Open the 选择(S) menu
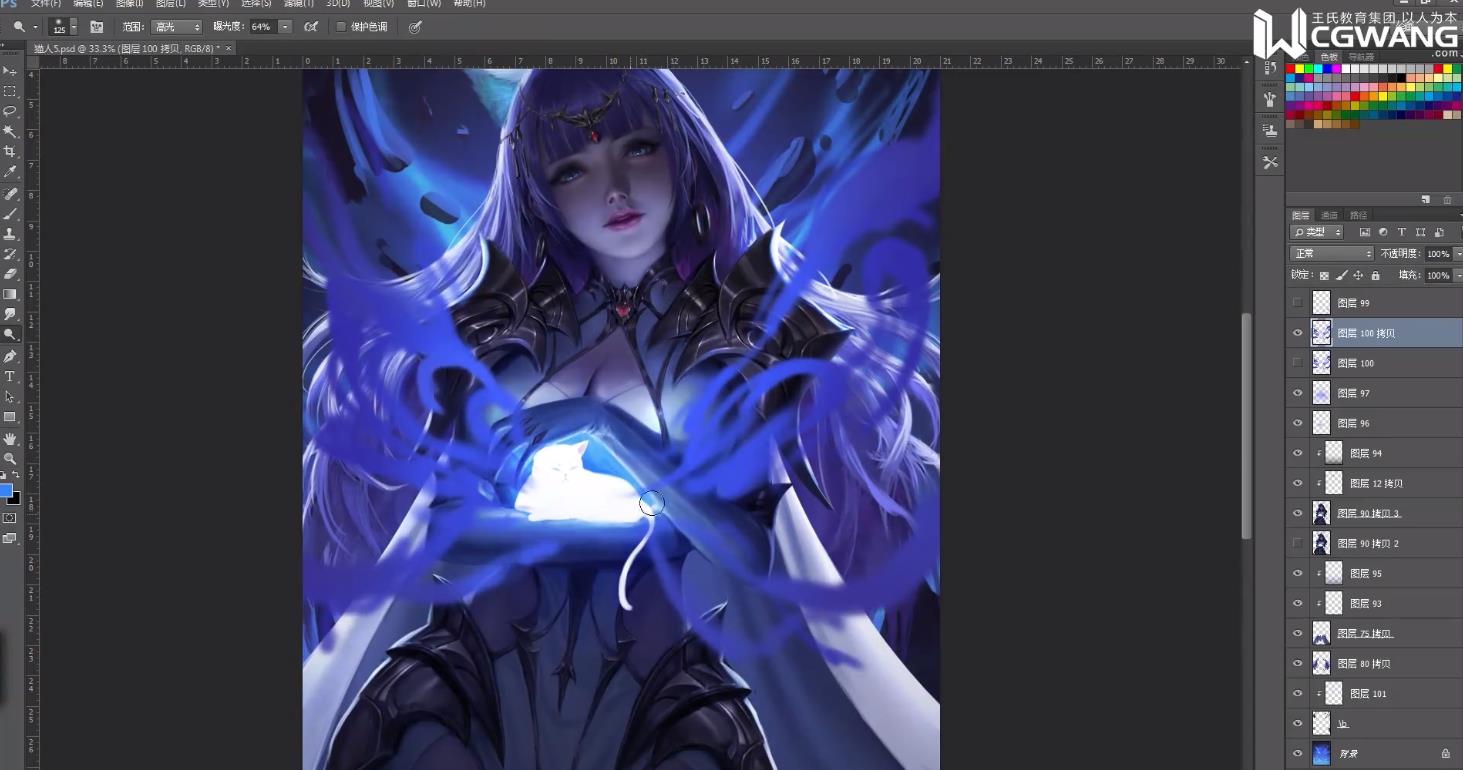 tap(256, 4)
